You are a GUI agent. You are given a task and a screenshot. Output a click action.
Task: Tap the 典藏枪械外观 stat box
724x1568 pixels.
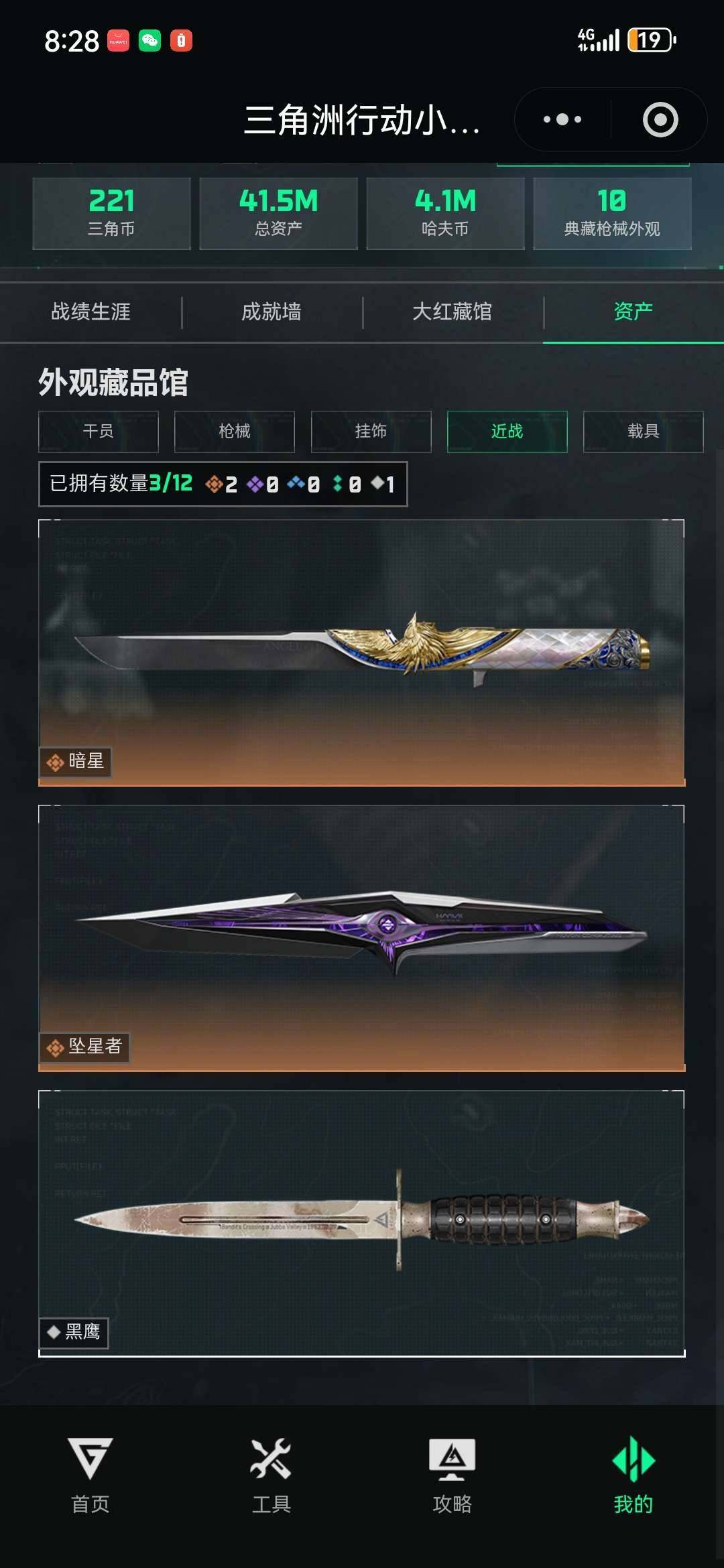tap(612, 214)
